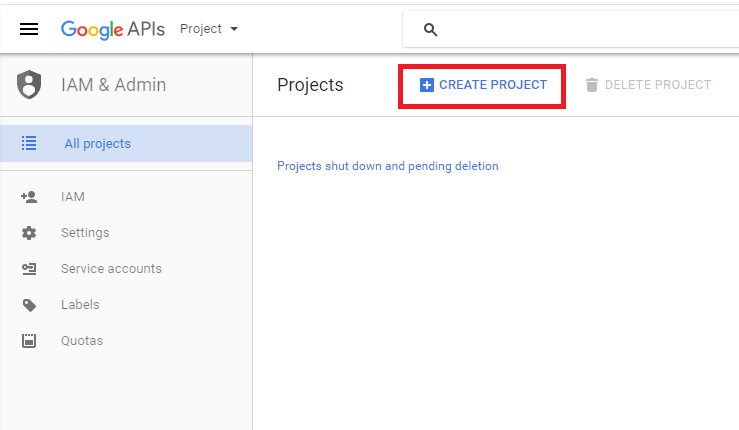Open the hamburger navigation menu

tap(29, 29)
